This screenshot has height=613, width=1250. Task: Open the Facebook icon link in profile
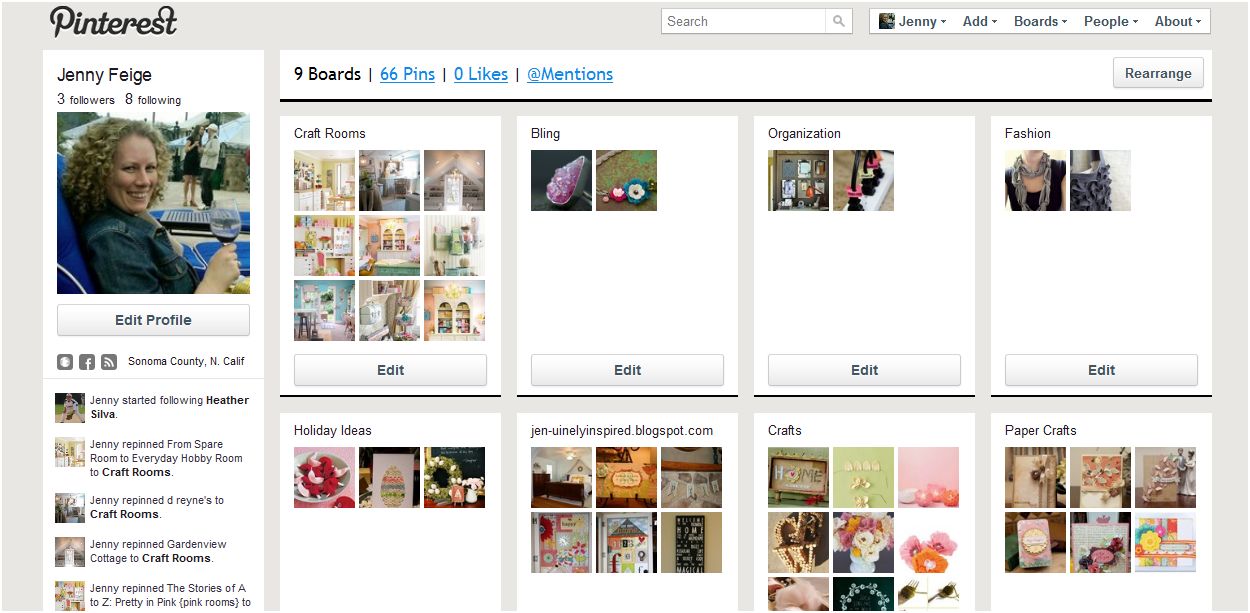click(87, 362)
